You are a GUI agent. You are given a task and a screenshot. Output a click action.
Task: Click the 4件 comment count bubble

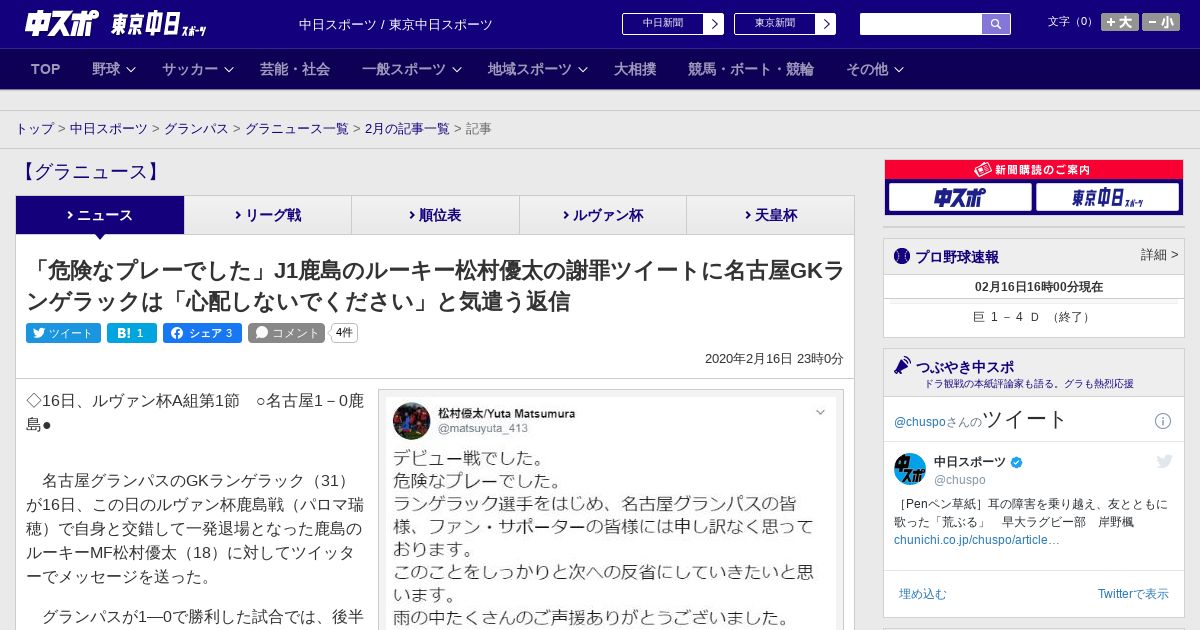click(x=344, y=333)
